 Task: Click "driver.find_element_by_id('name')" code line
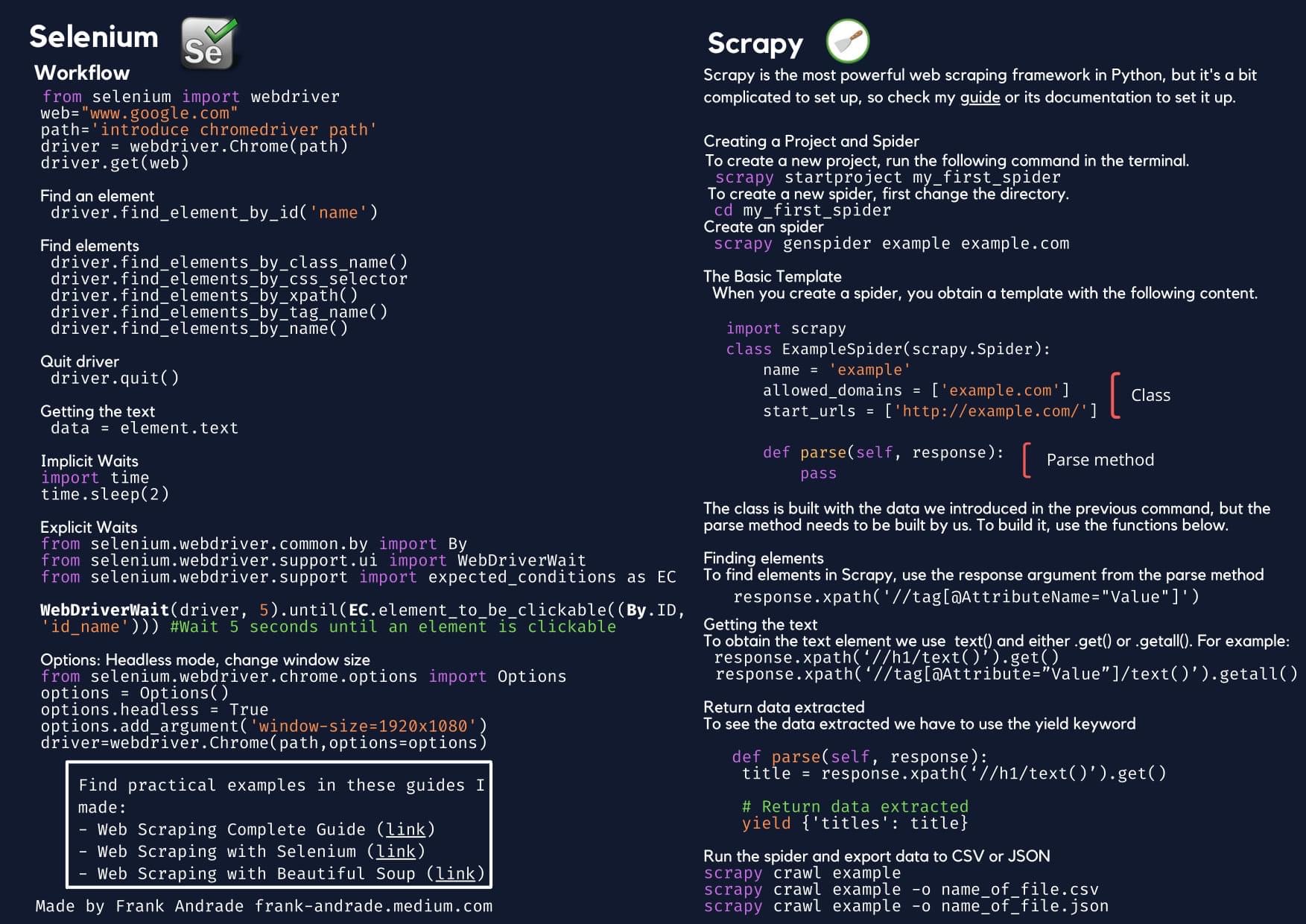[x=215, y=212]
